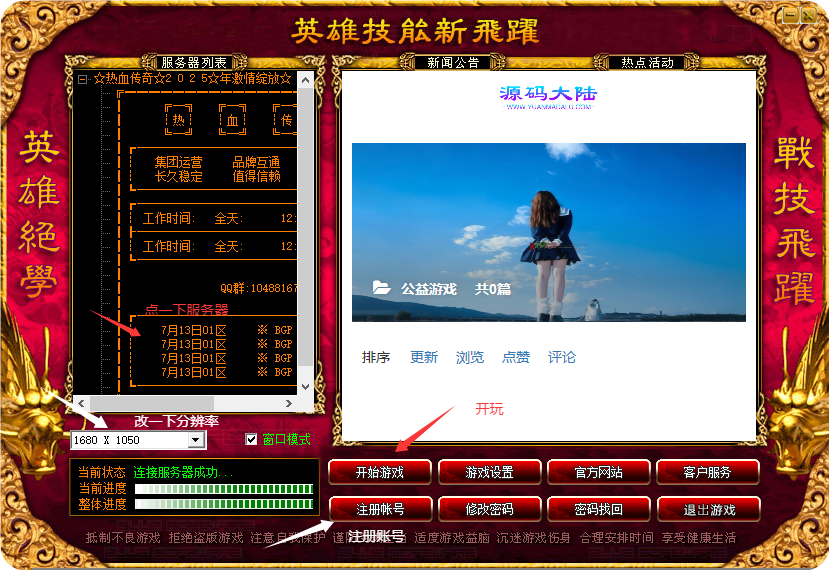
Task: Click 更新 sort link
Action: [424, 357]
